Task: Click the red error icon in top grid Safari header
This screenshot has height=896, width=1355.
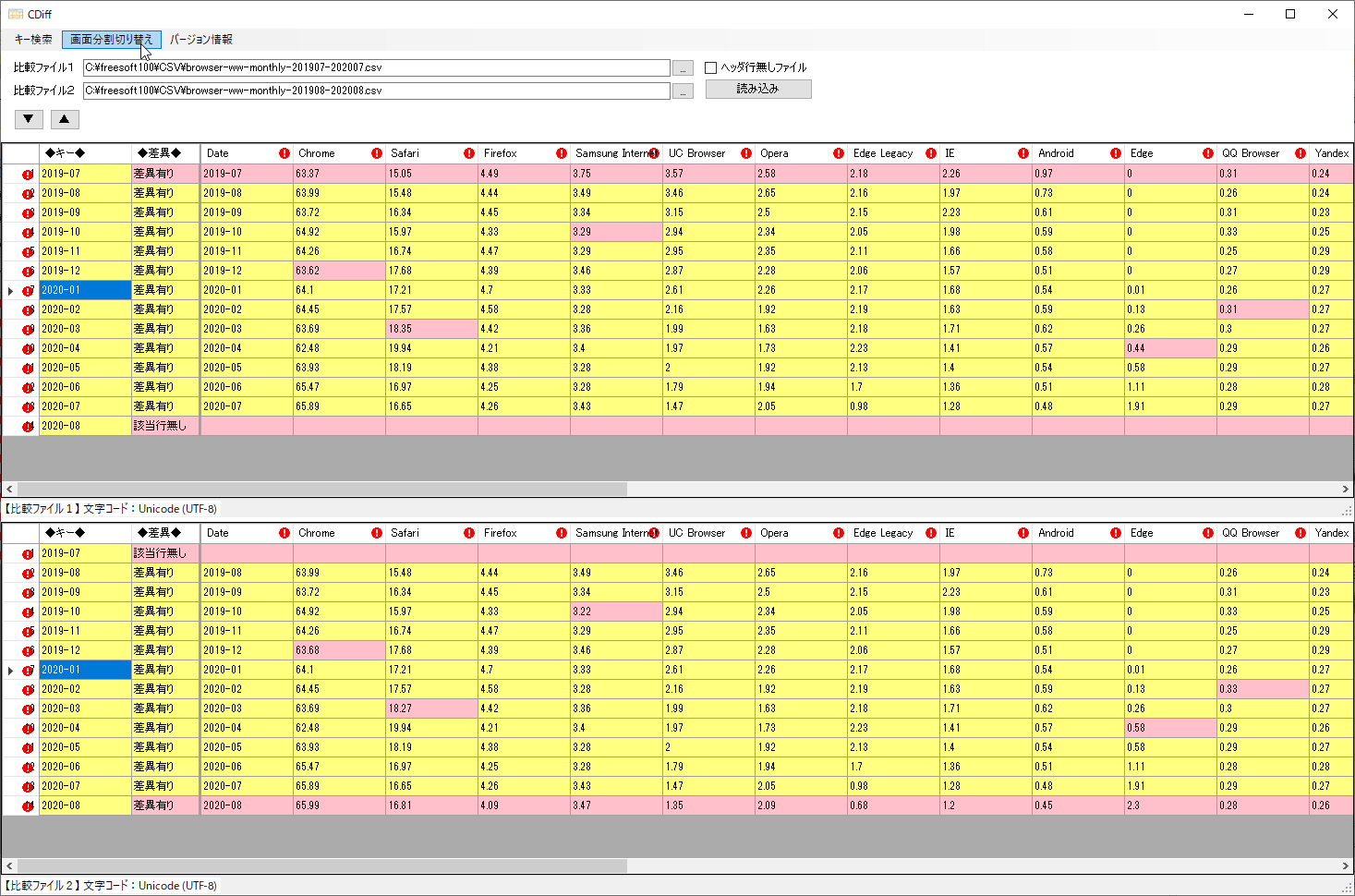Action: 469,153
